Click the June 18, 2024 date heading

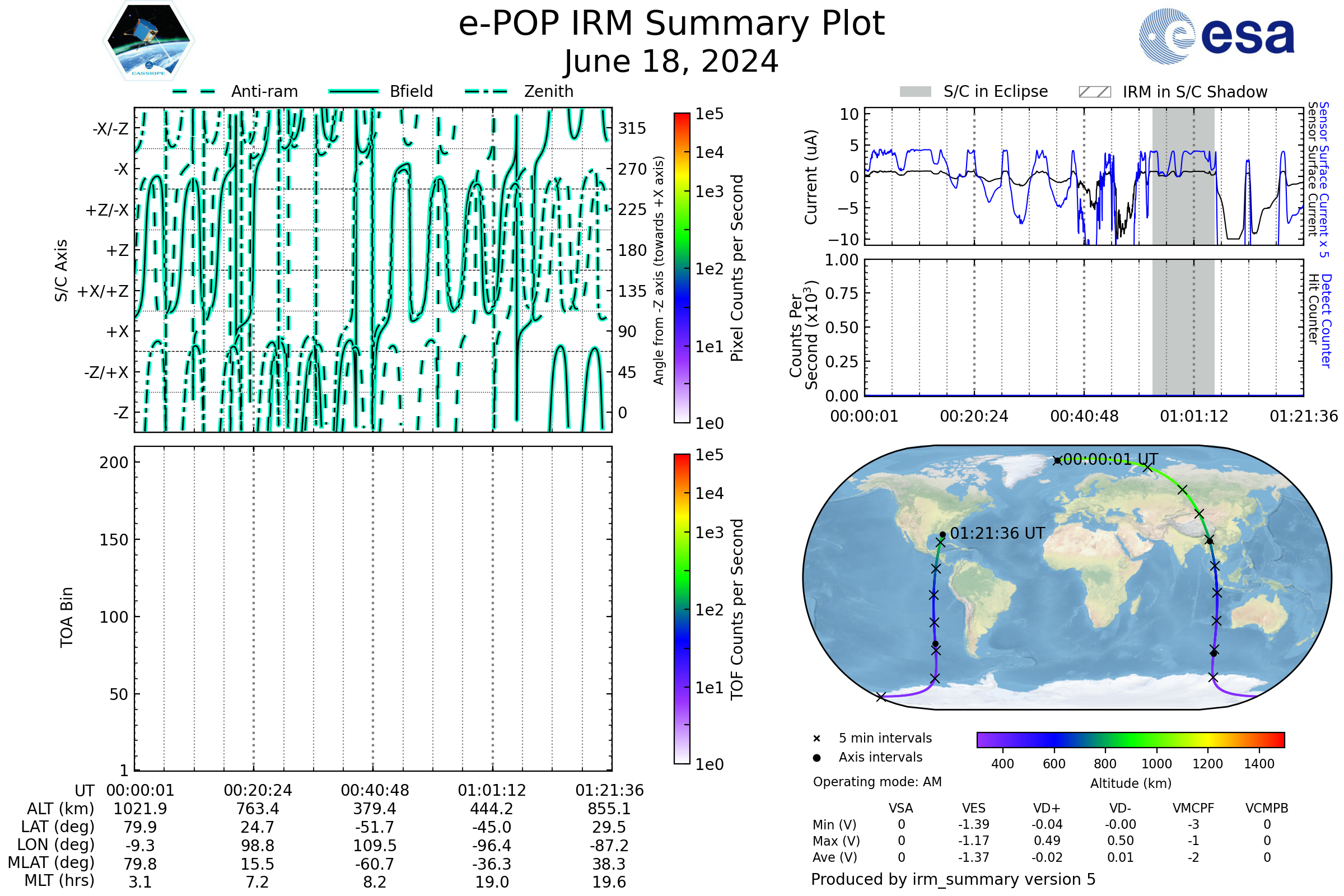pos(671,62)
